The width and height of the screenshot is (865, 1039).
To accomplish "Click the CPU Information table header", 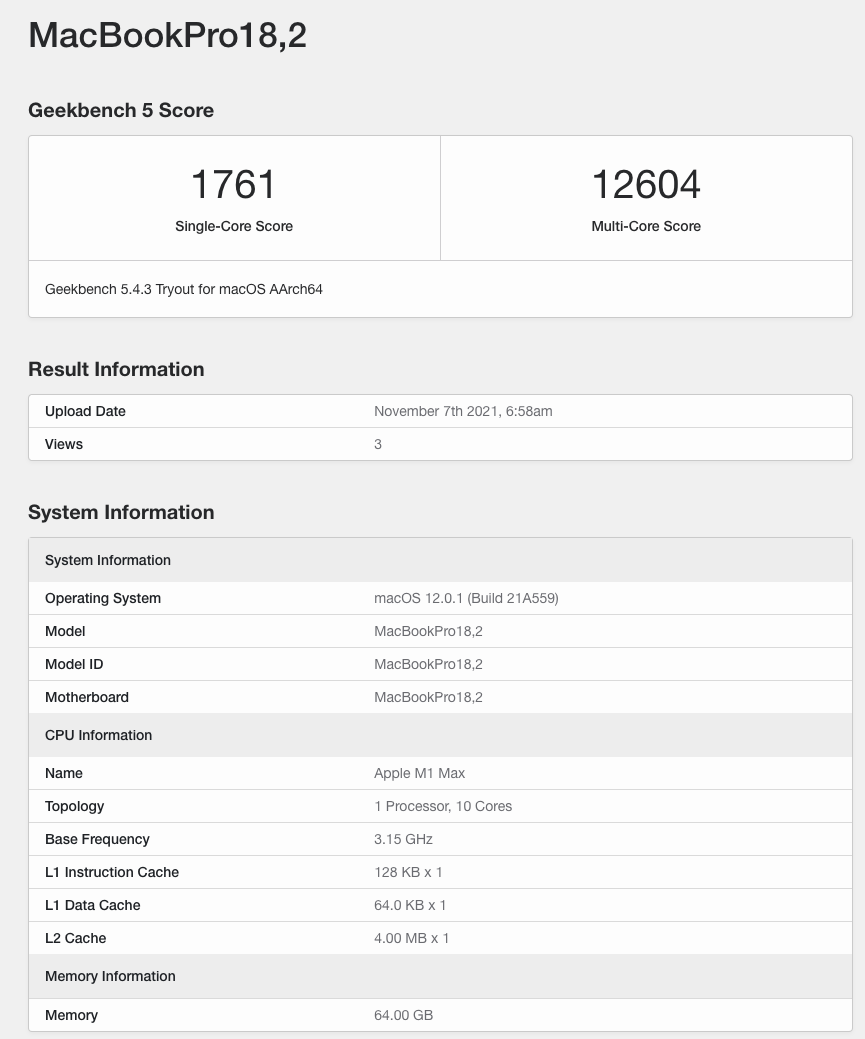I will click(98, 735).
